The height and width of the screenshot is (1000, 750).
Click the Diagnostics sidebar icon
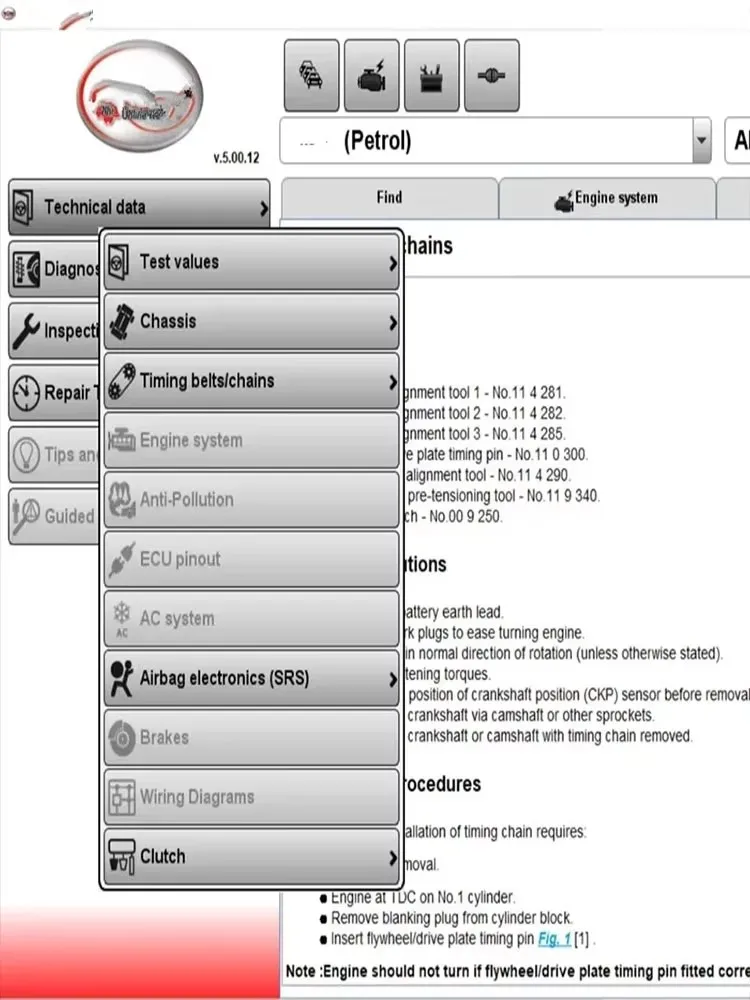point(26,268)
